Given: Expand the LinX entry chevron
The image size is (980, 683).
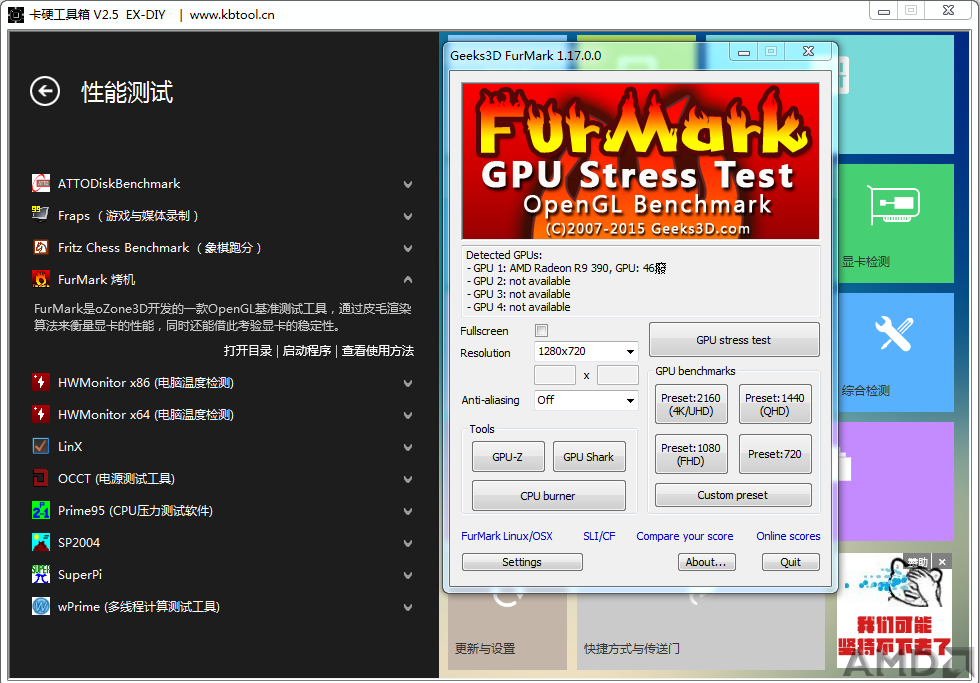Looking at the screenshot, I should tap(408, 447).
